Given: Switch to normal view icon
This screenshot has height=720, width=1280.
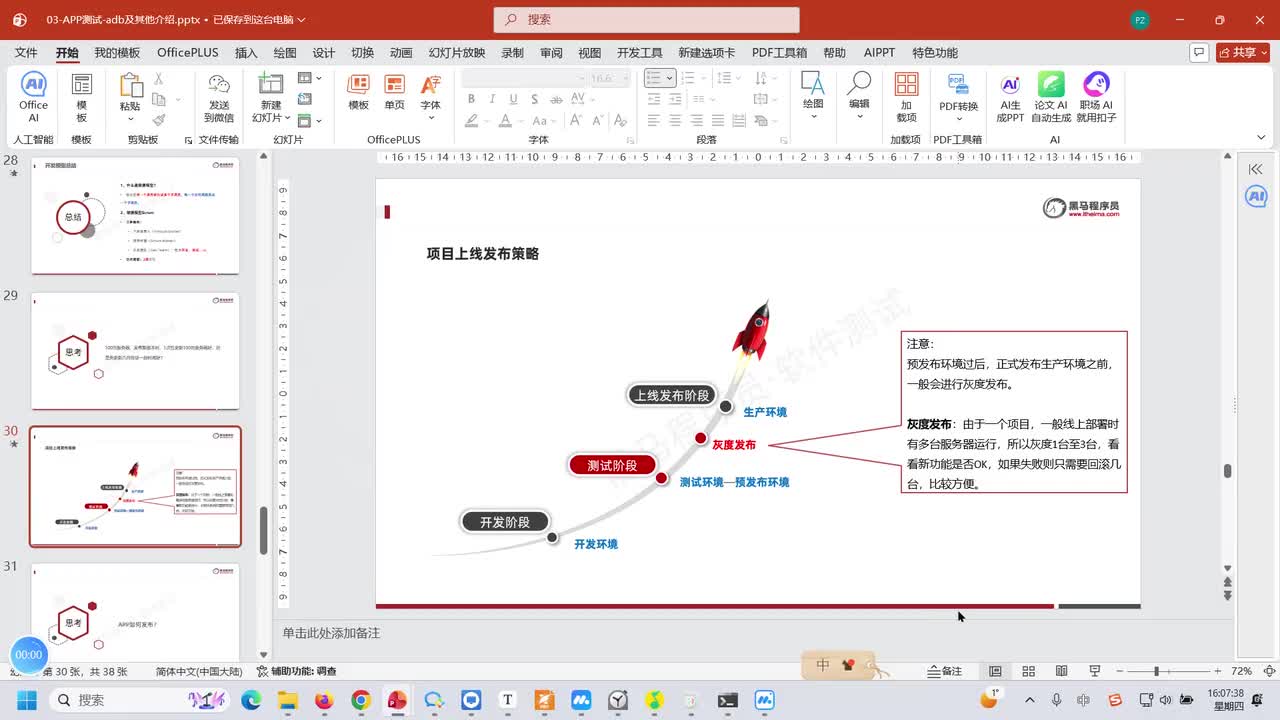Looking at the screenshot, I should [x=995, y=671].
